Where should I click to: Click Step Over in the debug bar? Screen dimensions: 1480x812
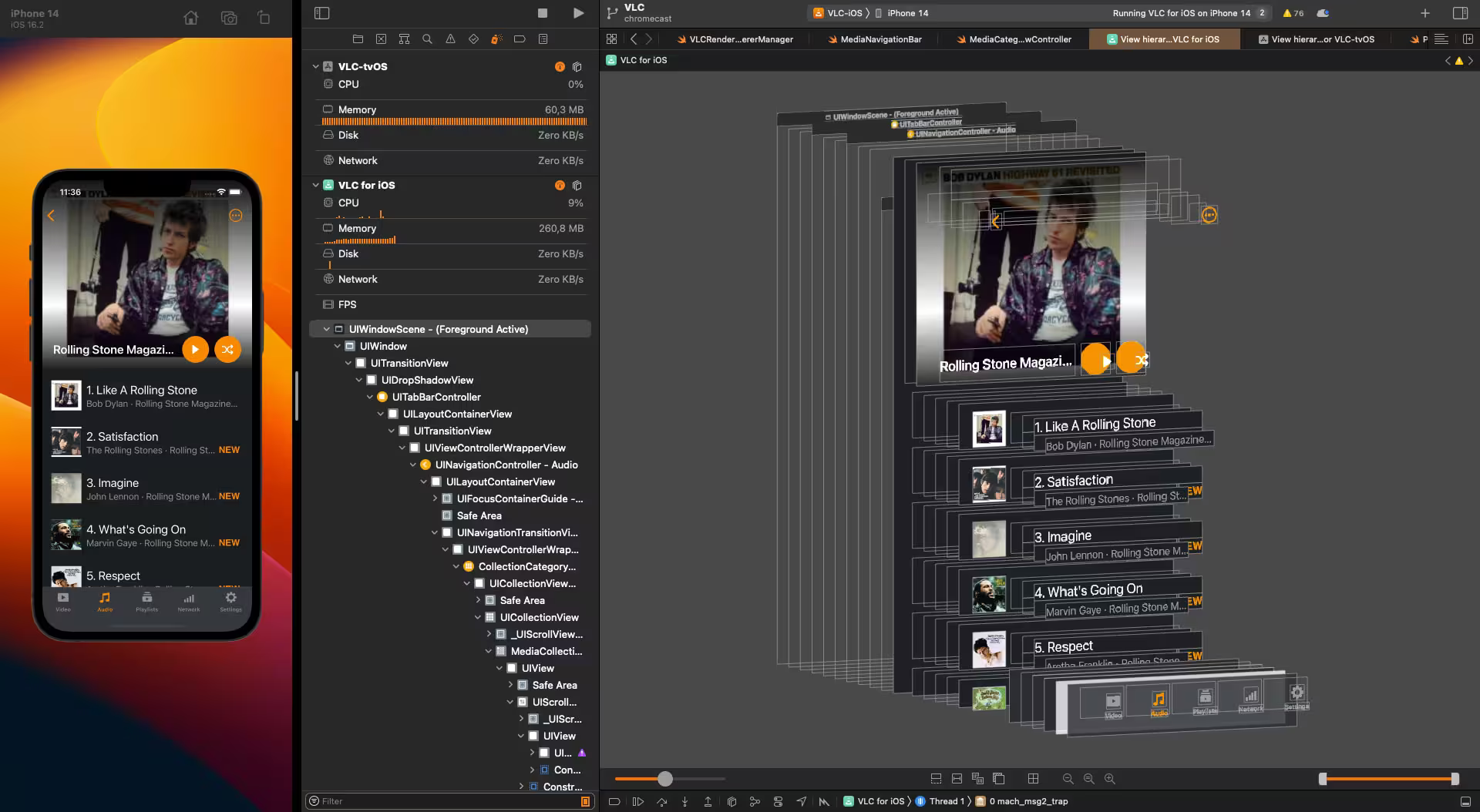click(661, 801)
